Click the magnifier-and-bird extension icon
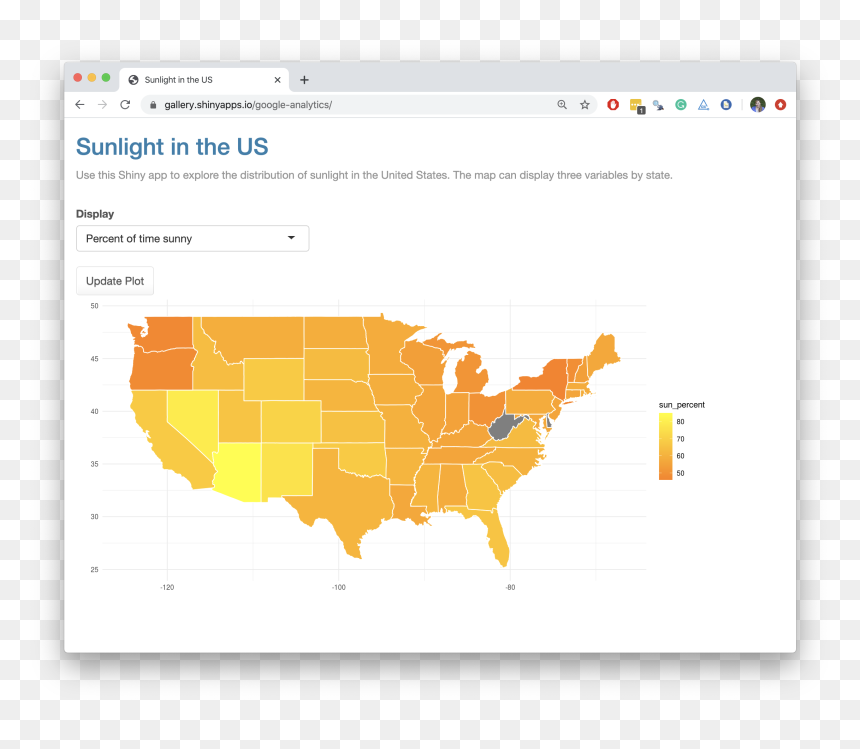Screen dimensions: 860x749 point(658,105)
